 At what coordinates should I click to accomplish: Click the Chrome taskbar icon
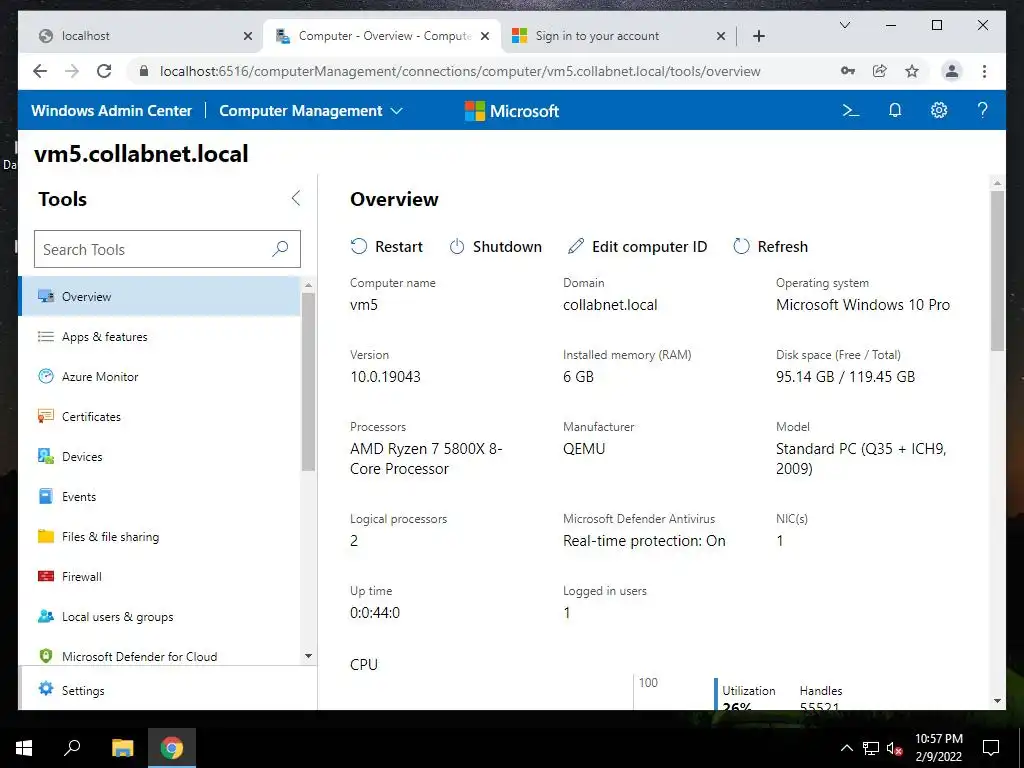coord(172,748)
